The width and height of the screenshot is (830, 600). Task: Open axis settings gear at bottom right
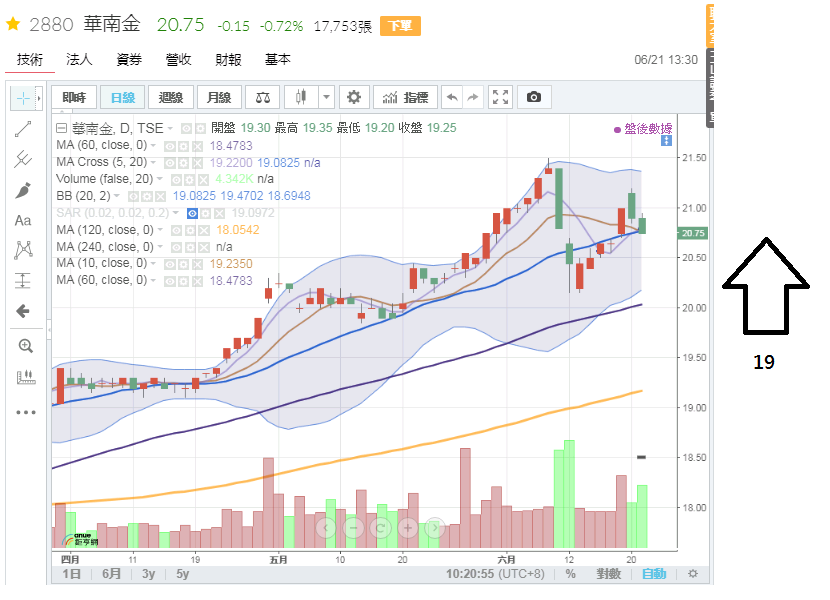[692, 574]
